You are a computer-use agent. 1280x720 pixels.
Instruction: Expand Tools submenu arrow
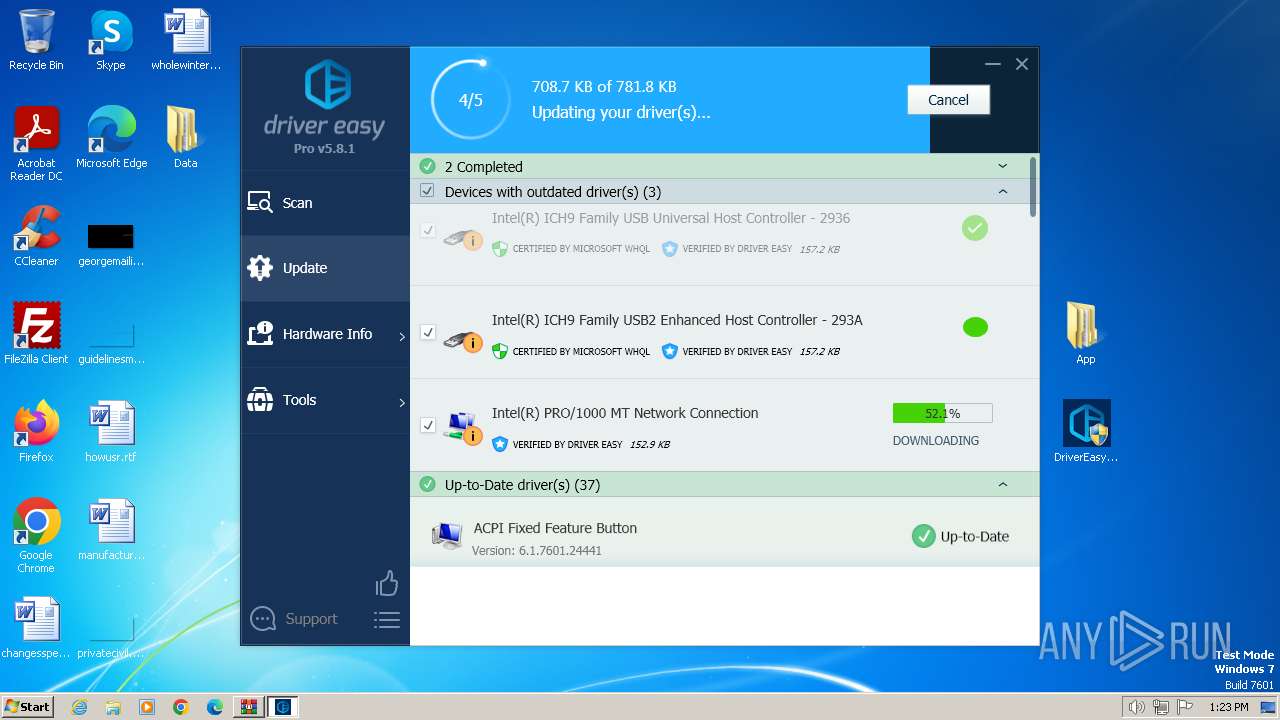(x=402, y=403)
